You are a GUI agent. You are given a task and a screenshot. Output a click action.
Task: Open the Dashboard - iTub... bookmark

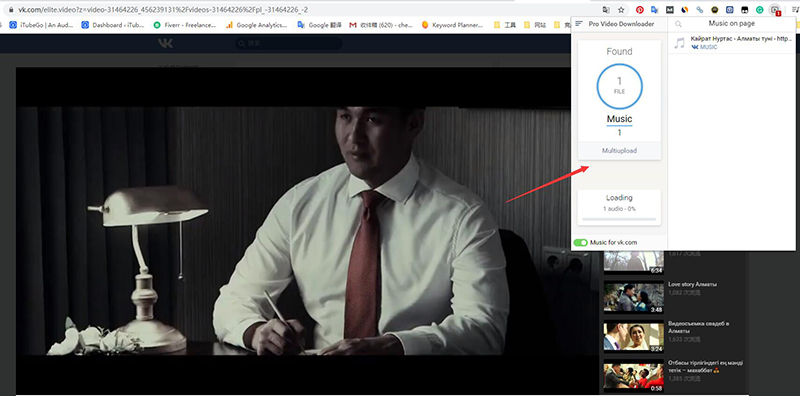[x=113, y=24]
